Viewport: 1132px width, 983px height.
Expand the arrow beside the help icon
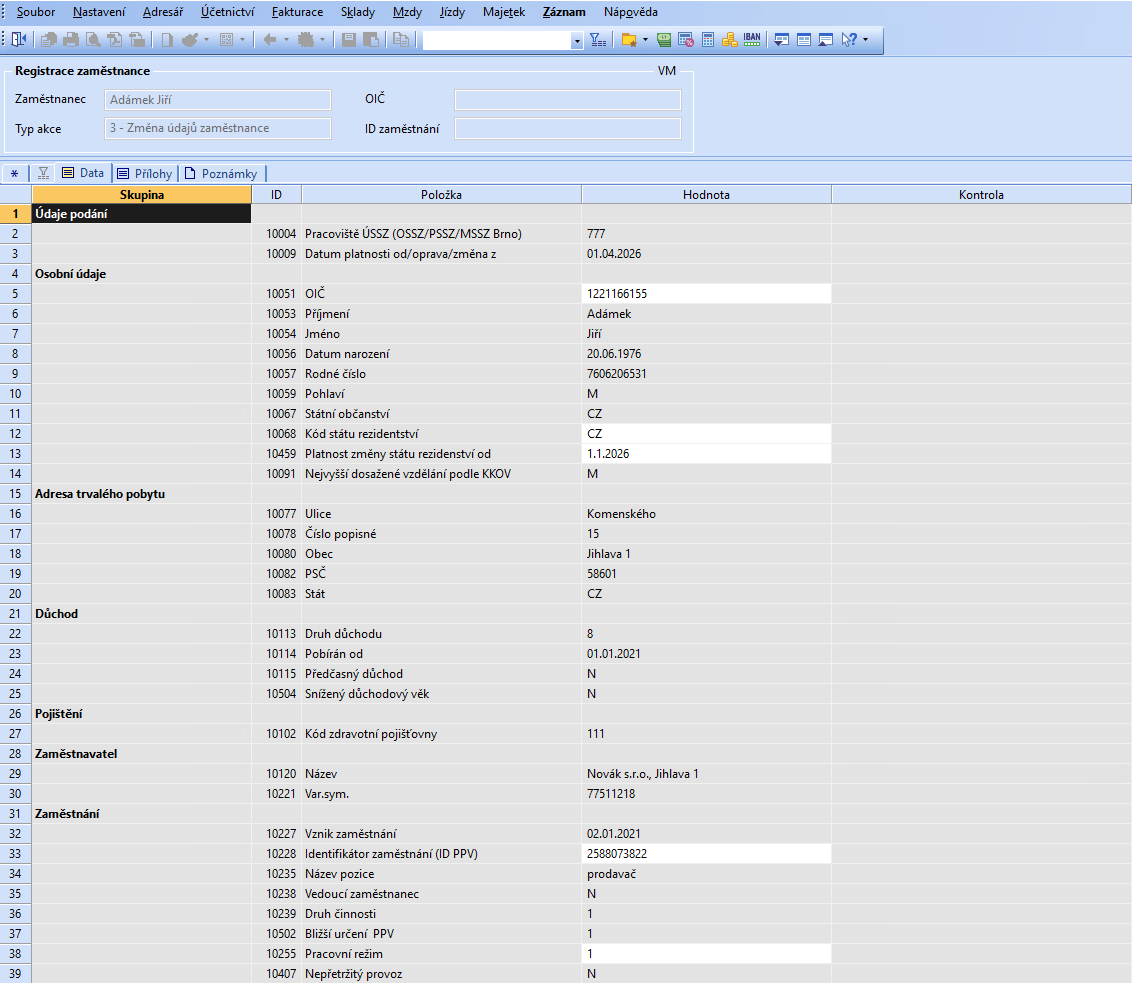click(x=865, y=41)
